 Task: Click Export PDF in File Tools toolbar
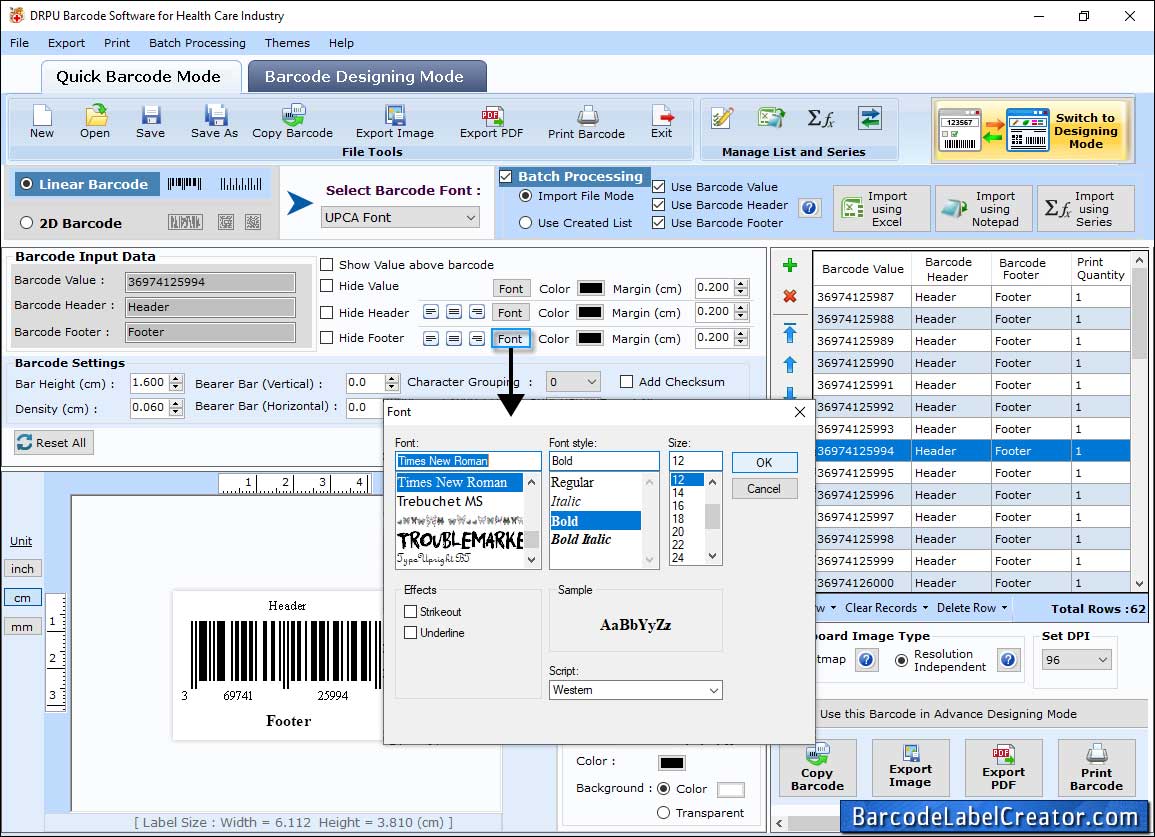tap(491, 122)
